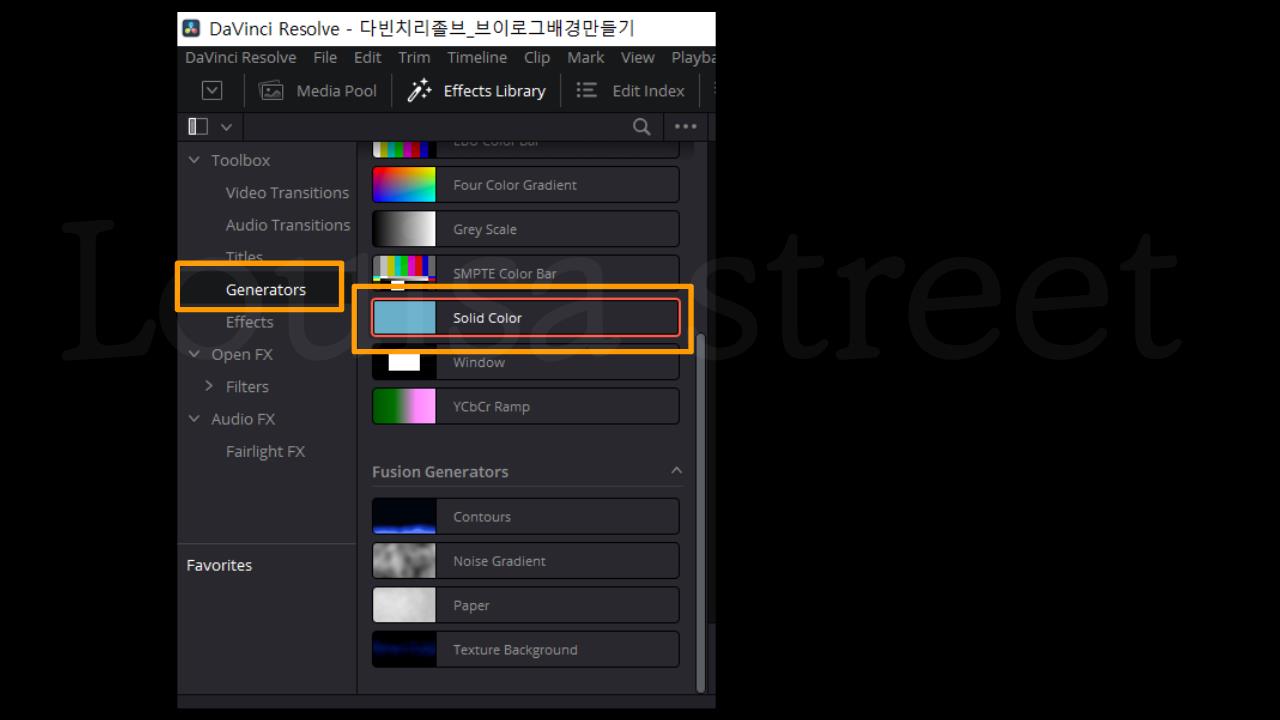Screen dimensions: 1280x720
Task: Collapse the Fusion Generators section
Action: [676, 471]
